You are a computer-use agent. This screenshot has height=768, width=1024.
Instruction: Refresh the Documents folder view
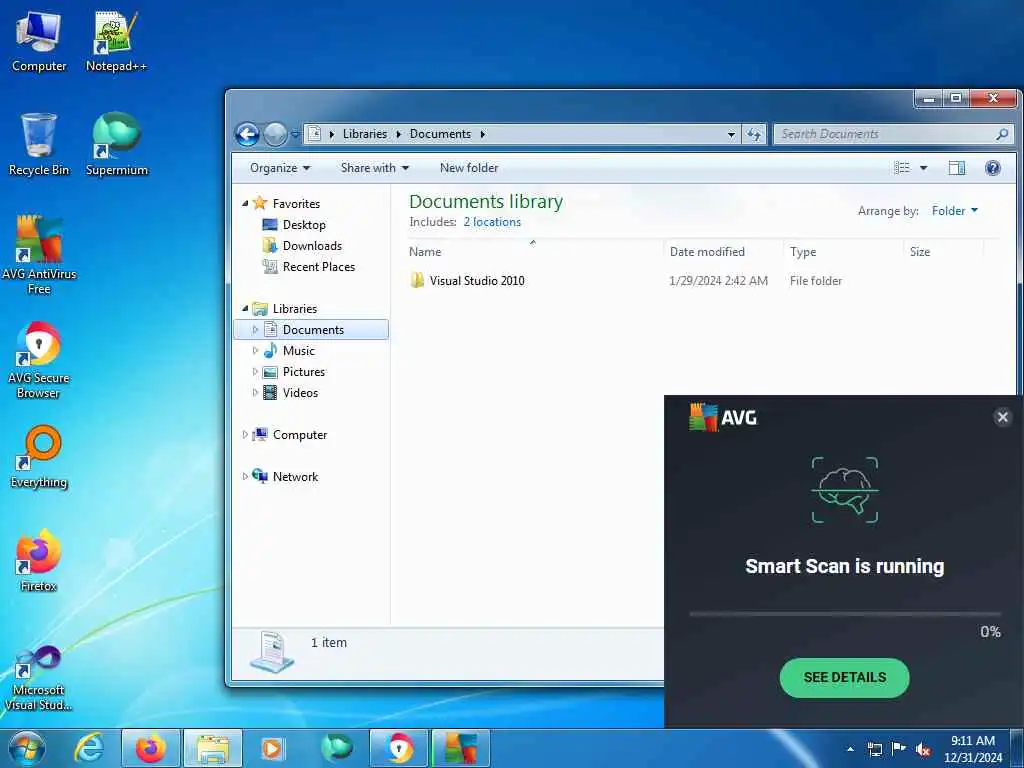[x=754, y=135]
